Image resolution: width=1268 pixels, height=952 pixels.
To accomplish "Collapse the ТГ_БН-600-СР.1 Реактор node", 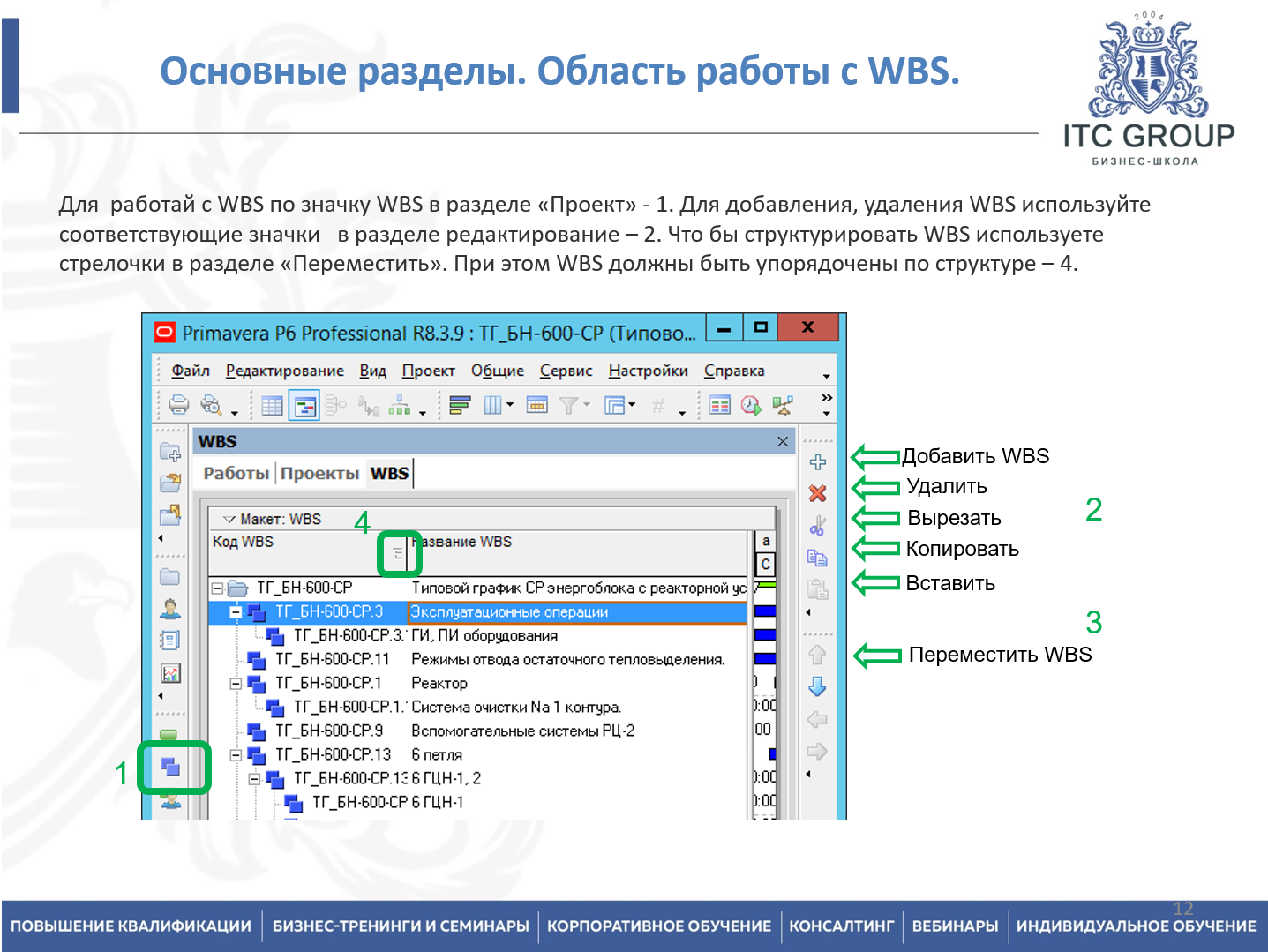I will click(x=236, y=684).
